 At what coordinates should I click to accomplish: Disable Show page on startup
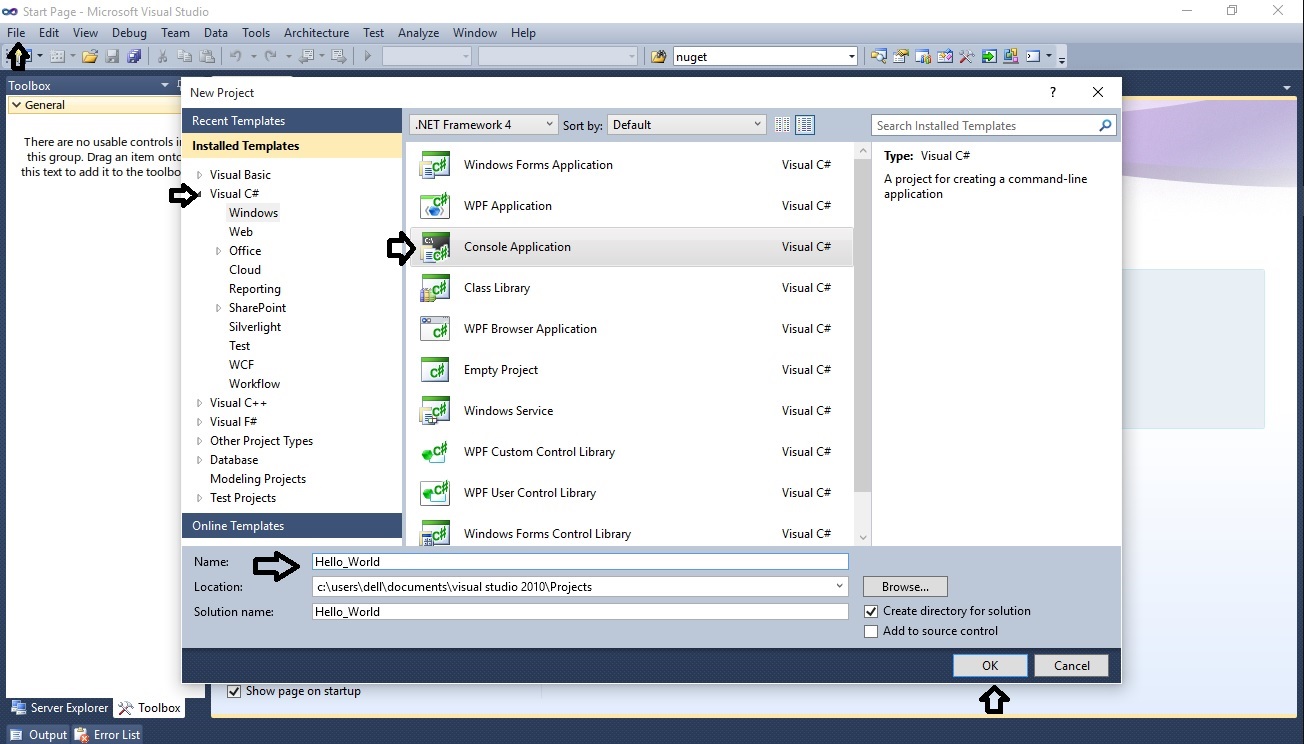click(233, 691)
